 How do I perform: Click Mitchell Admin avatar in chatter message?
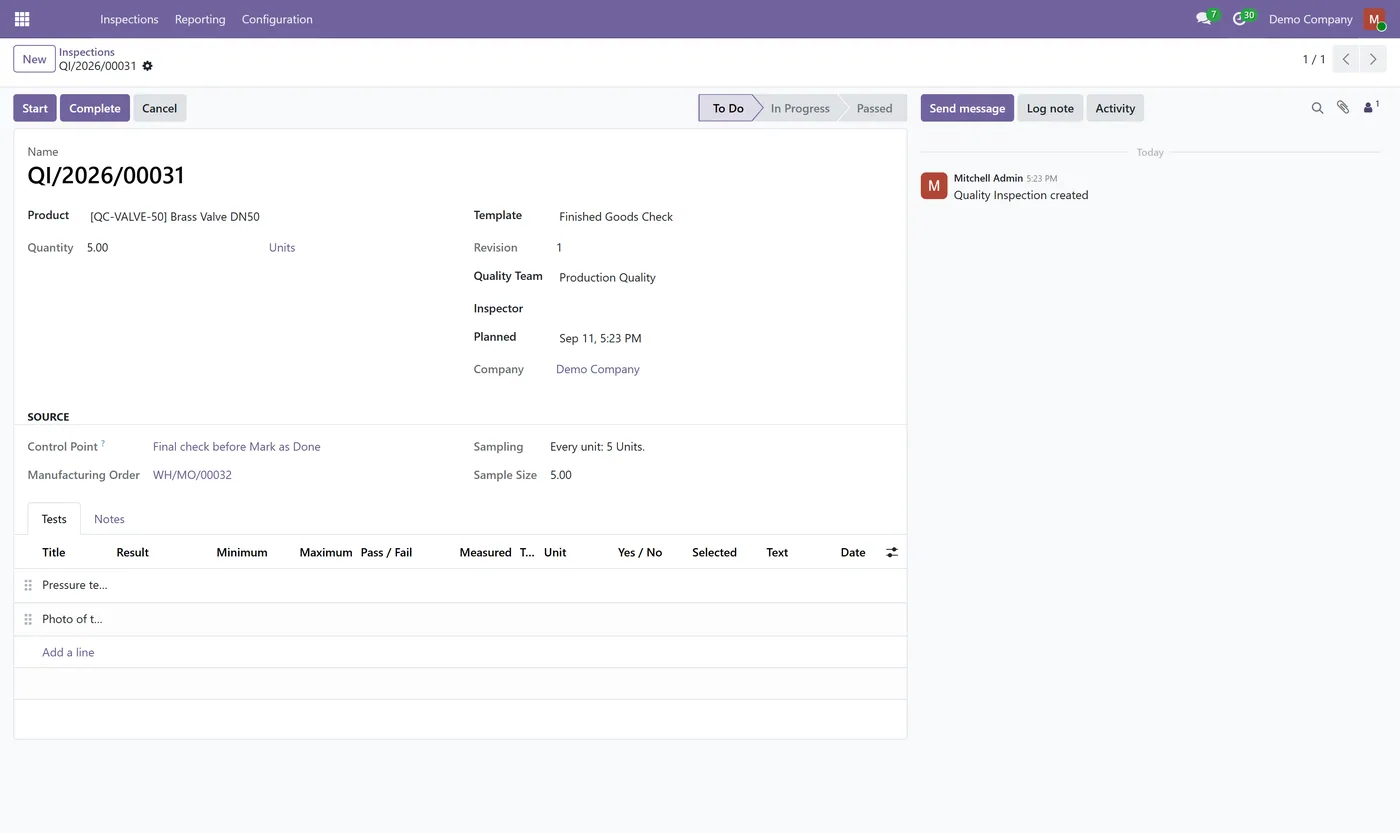934,185
